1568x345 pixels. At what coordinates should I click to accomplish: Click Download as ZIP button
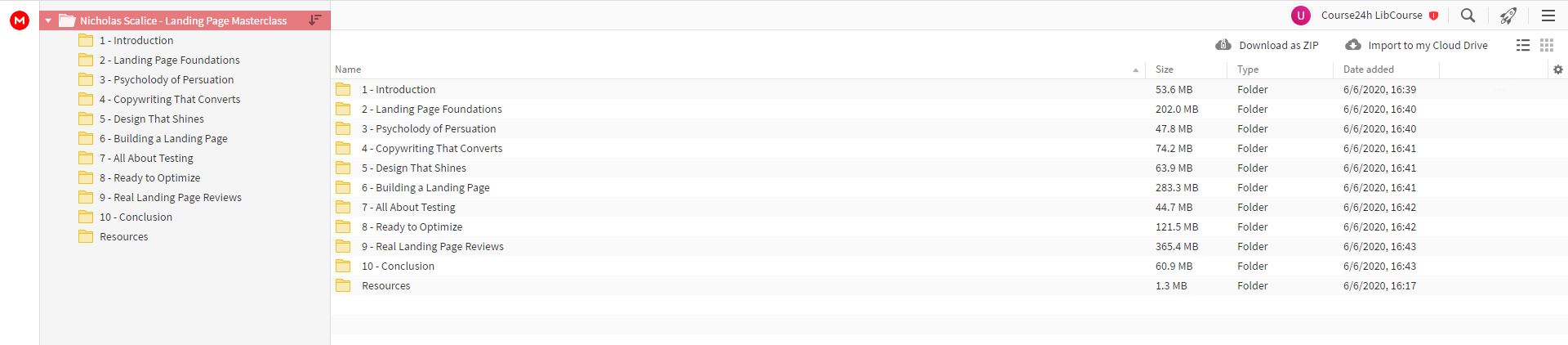1267,46
